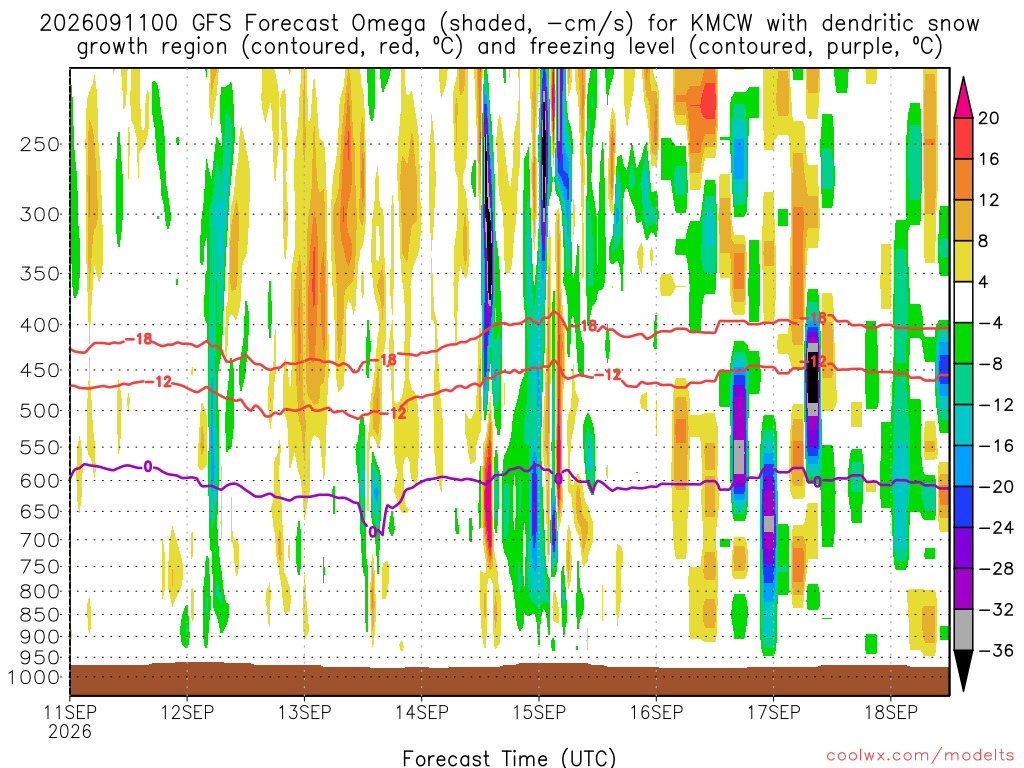The image size is (1024, 768).
Task: Click the pink top arrow of colorbar
Action: click(x=963, y=97)
